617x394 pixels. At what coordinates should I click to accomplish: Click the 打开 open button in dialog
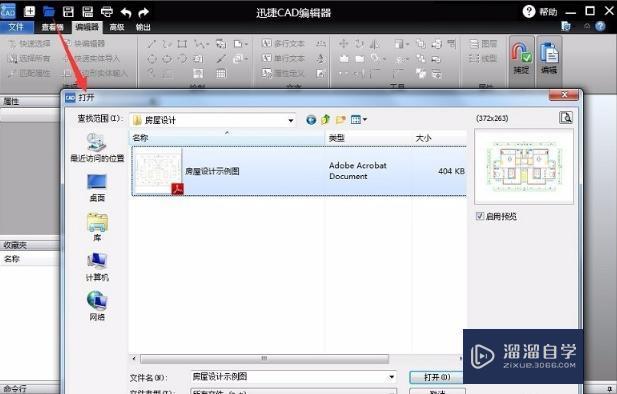click(436, 377)
